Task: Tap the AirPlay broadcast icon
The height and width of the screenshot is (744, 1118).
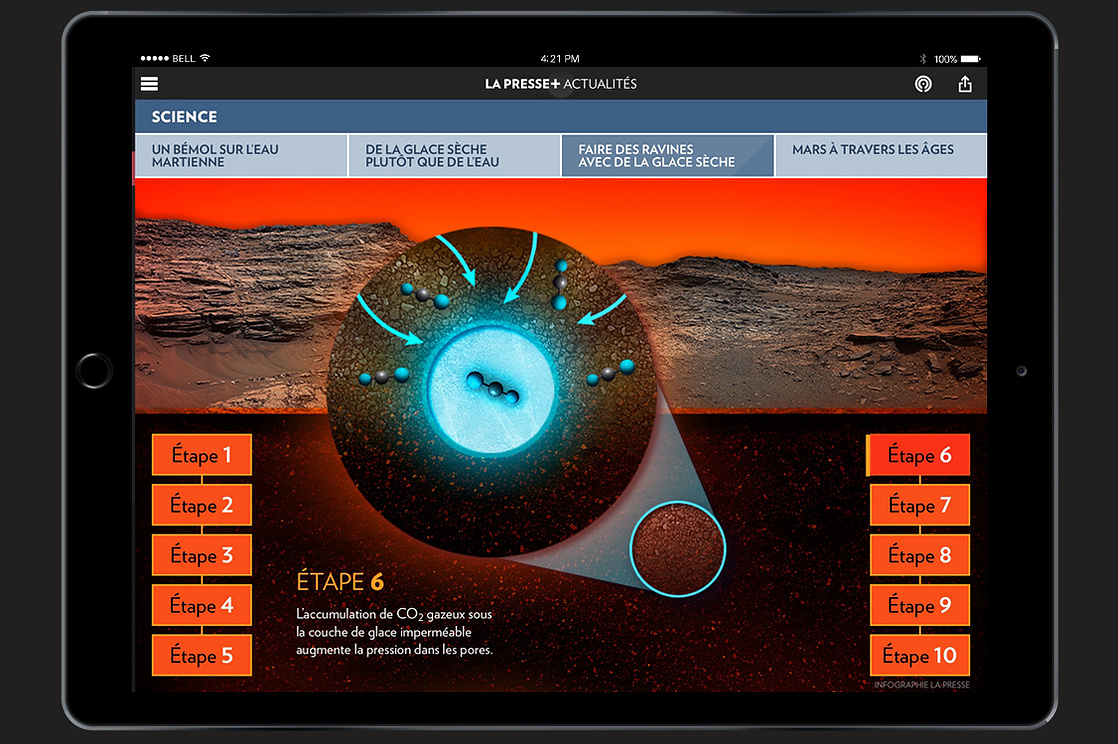Action: pos(923,84)
